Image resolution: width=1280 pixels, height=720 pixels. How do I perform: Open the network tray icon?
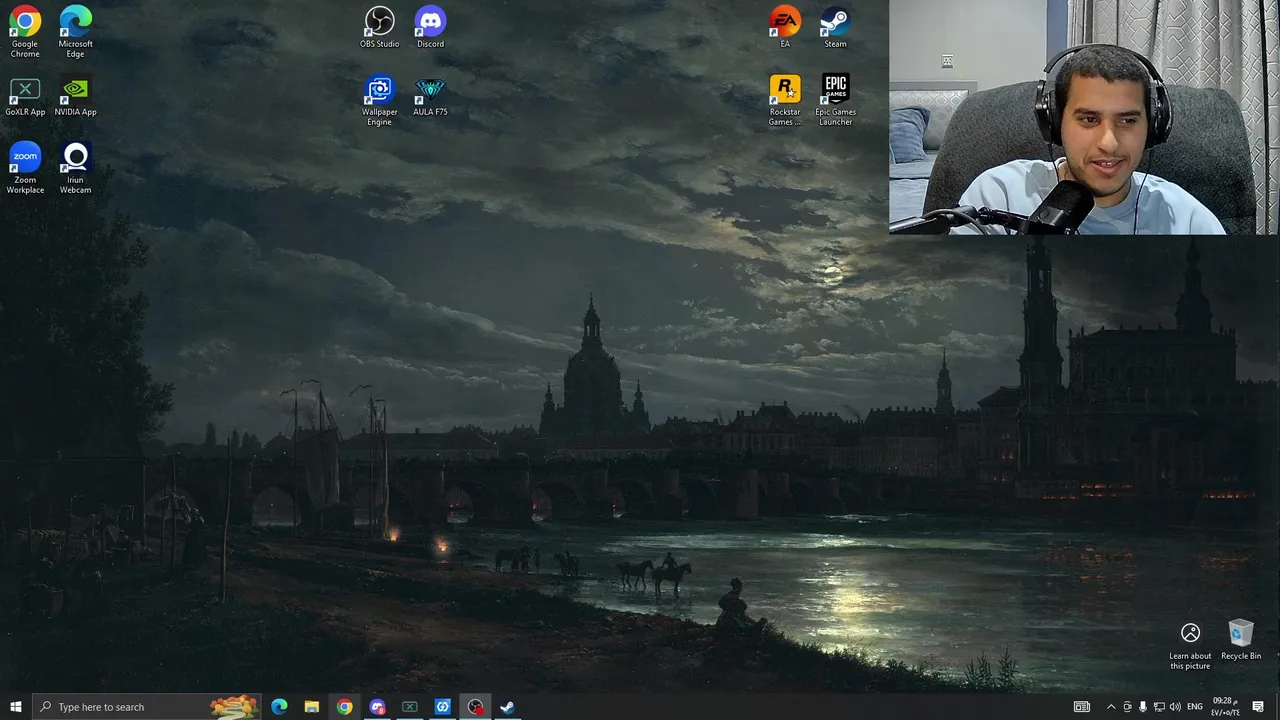pos(1159,707)
